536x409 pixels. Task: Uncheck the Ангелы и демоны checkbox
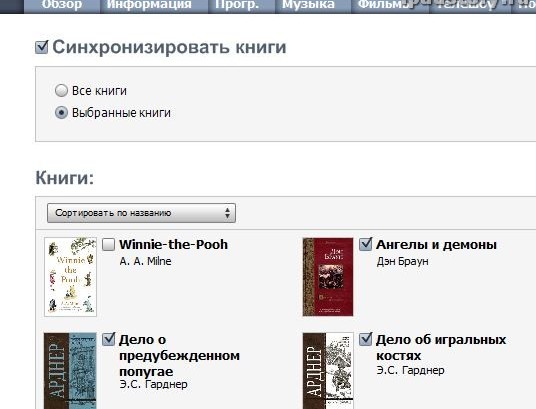(365, 244)
